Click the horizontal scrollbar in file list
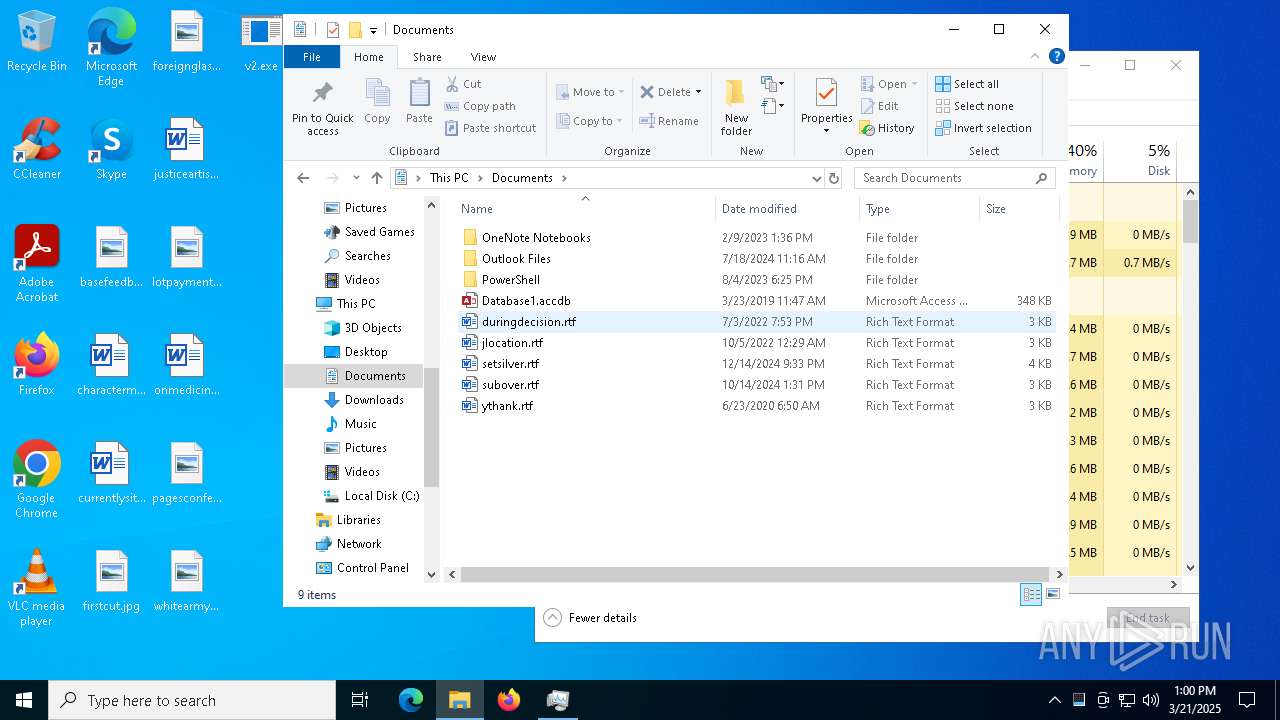 tap(754, 575)
